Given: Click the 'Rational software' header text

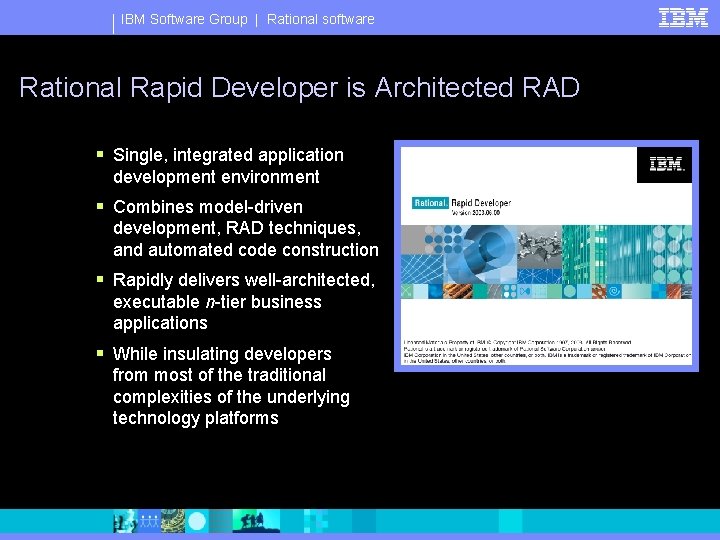Looking at the screenshot, I should 321,19.
